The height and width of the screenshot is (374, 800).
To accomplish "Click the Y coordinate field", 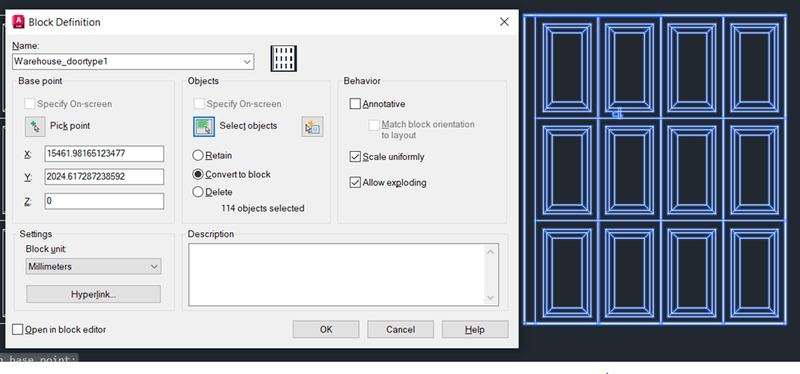I will pyautogui.click(x=104, y=177).
